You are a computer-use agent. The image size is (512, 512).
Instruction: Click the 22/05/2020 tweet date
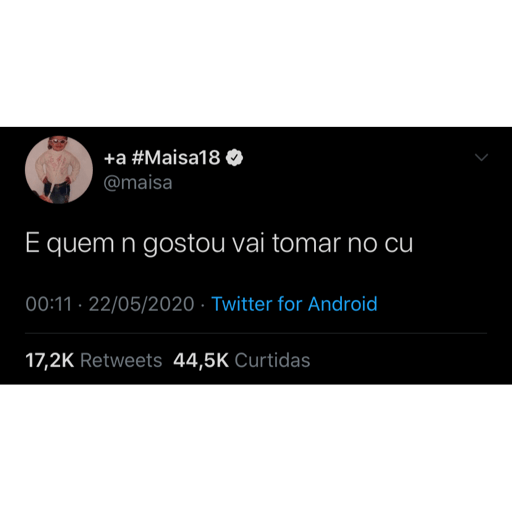(x=141, y=304)
